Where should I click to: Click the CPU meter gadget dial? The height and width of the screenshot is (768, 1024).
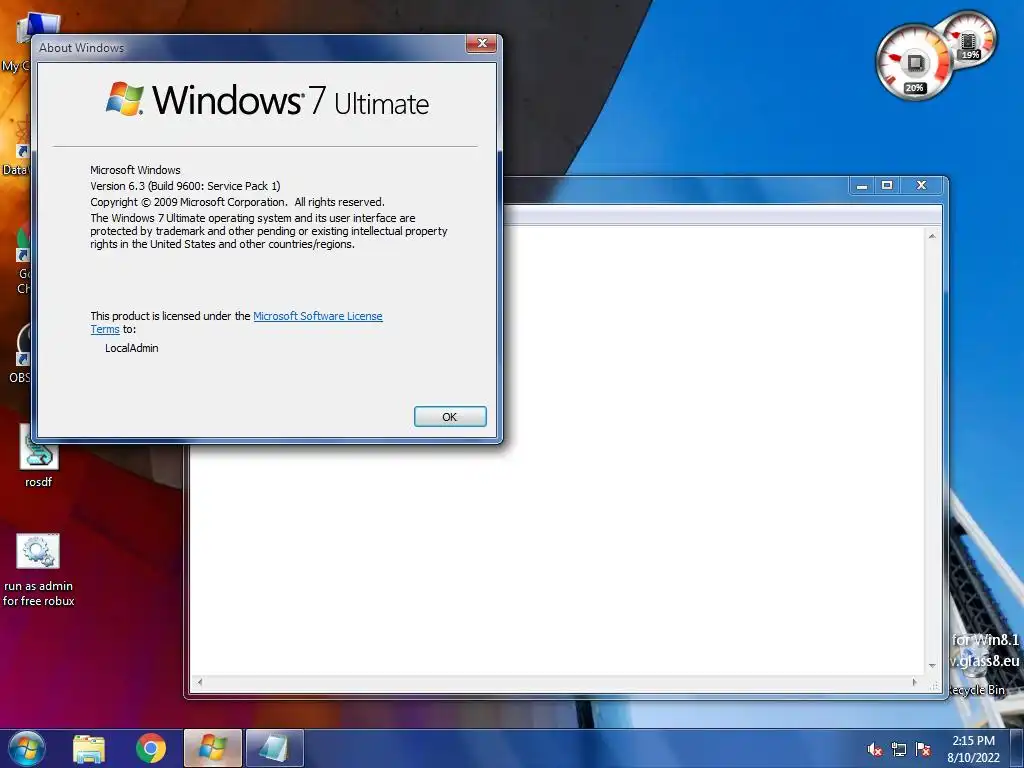coord(914,63)
